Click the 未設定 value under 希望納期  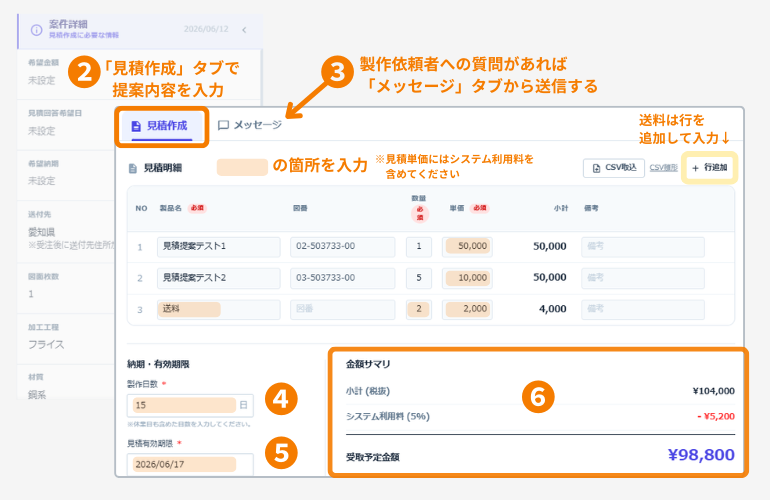click(x=42, y=181)
